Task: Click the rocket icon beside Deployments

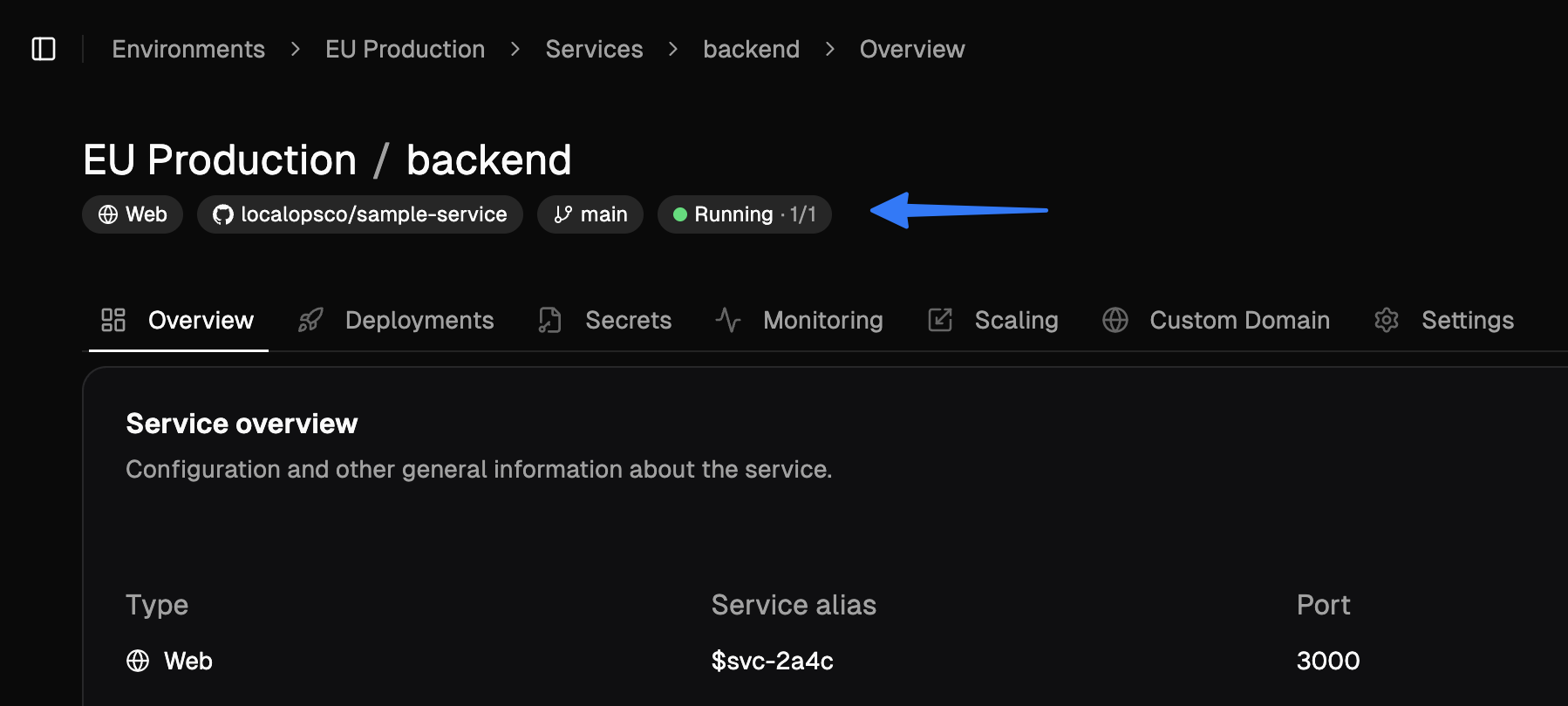Action: coord(310,320)
